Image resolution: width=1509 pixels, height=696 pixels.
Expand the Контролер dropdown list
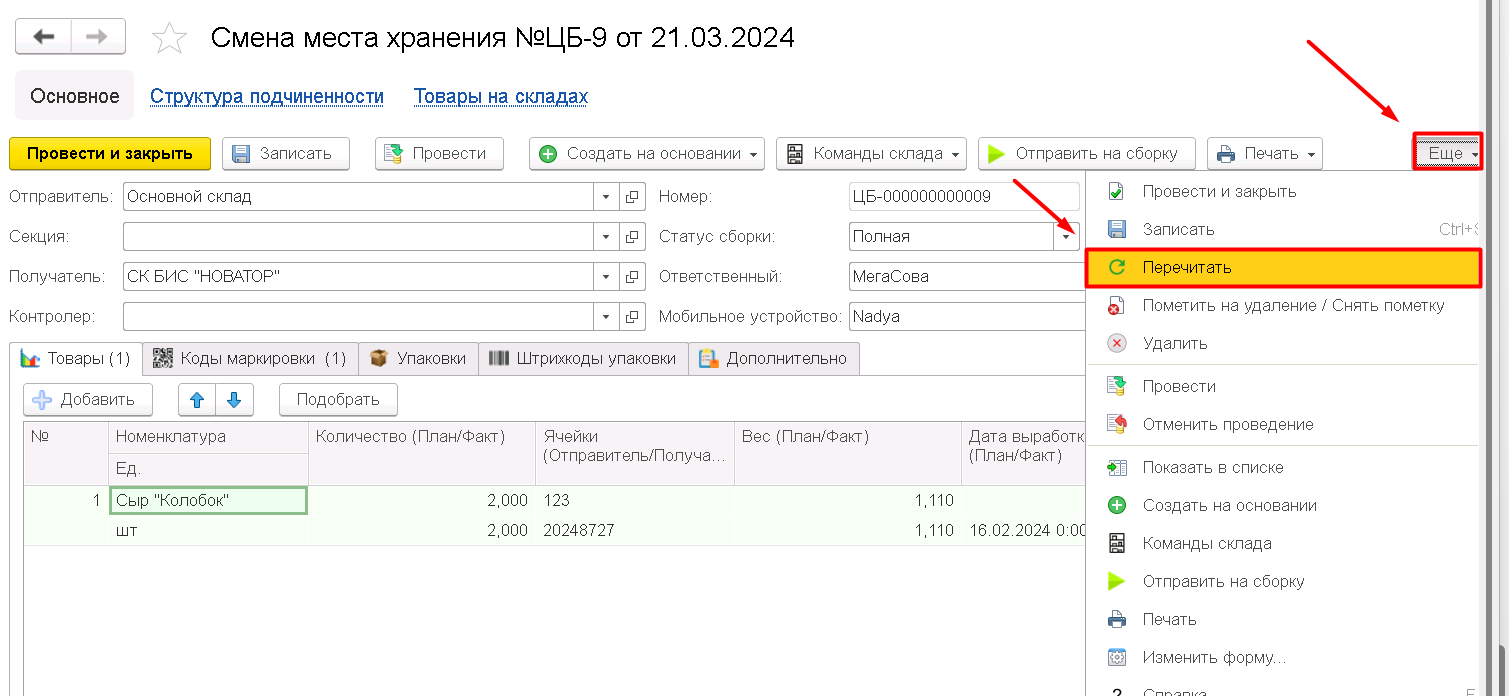coord(607,317)
